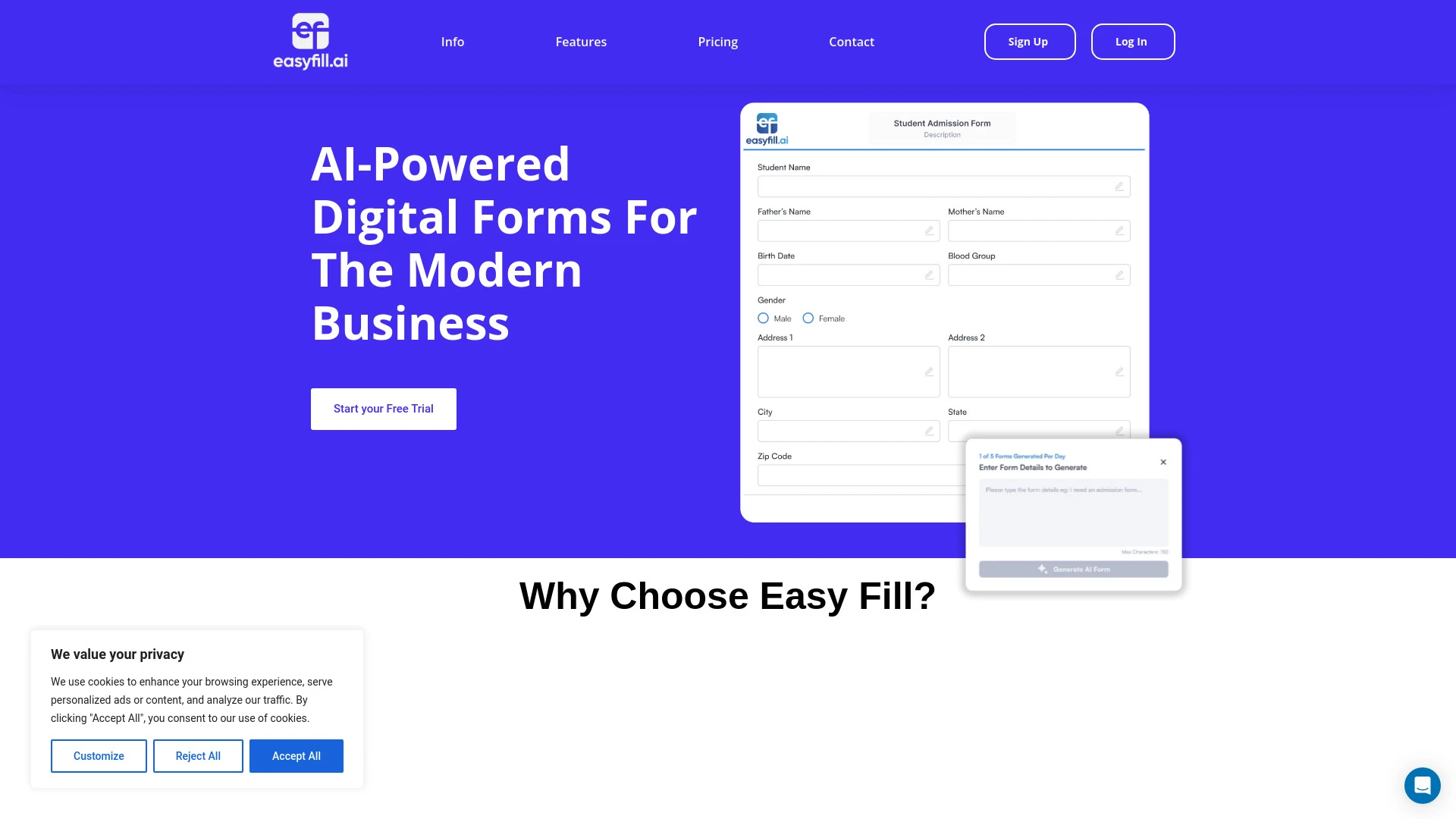Open the Features navigation menu item
1456x819 pixels.
(x=581, y=41)
